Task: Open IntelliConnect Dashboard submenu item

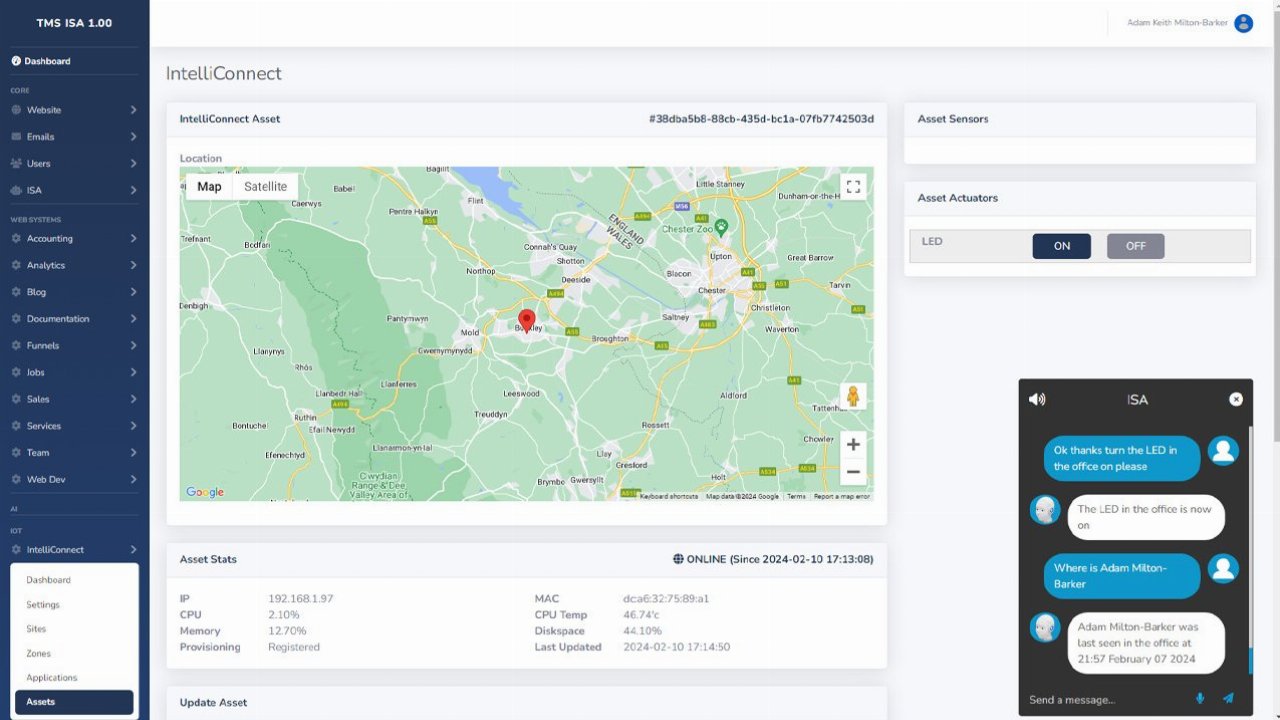Action: (x=48, y=580)
